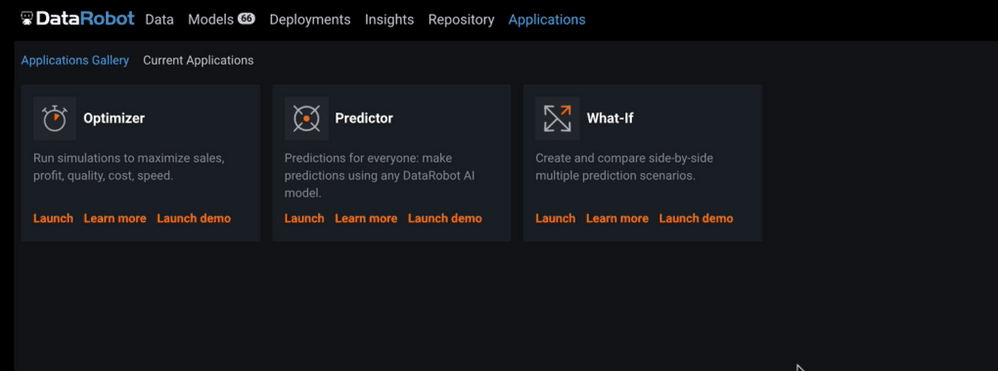
Task: Click the DataRobot logo
Action: (77, 18)
